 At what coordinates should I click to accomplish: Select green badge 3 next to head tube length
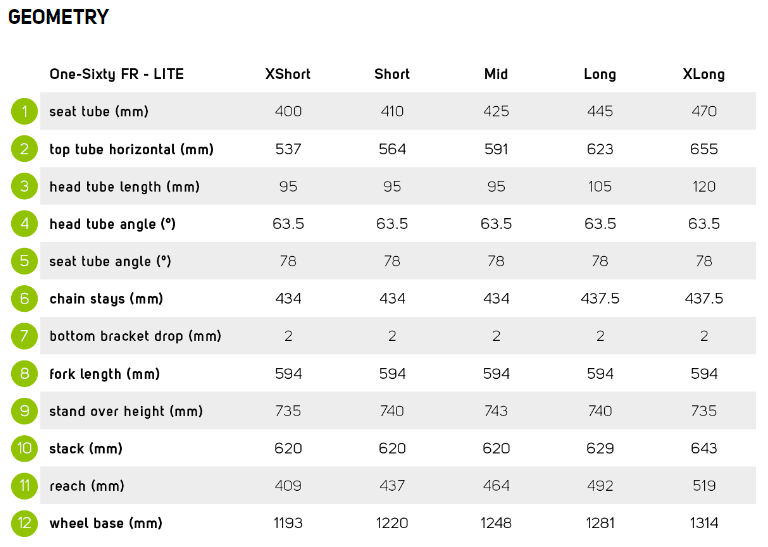24,186
